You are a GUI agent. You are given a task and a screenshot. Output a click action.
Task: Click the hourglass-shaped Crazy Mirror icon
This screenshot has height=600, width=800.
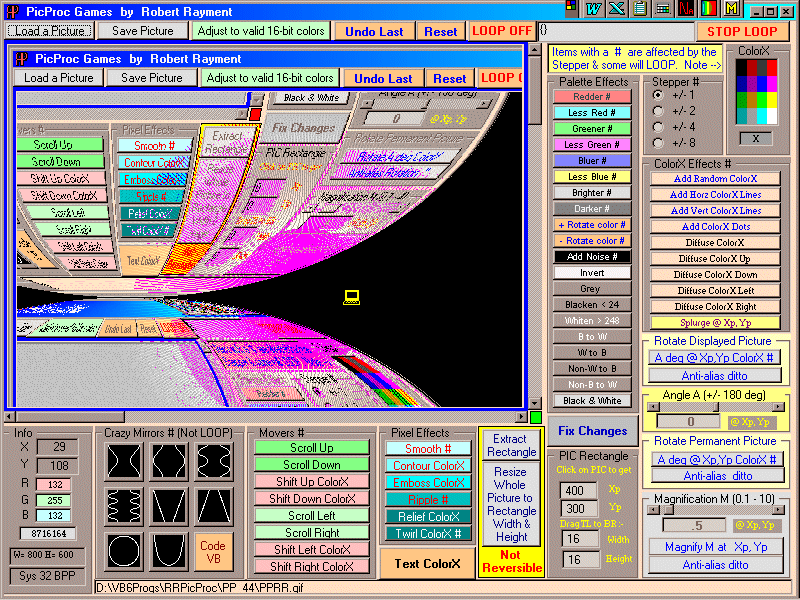tap(124, 461)
